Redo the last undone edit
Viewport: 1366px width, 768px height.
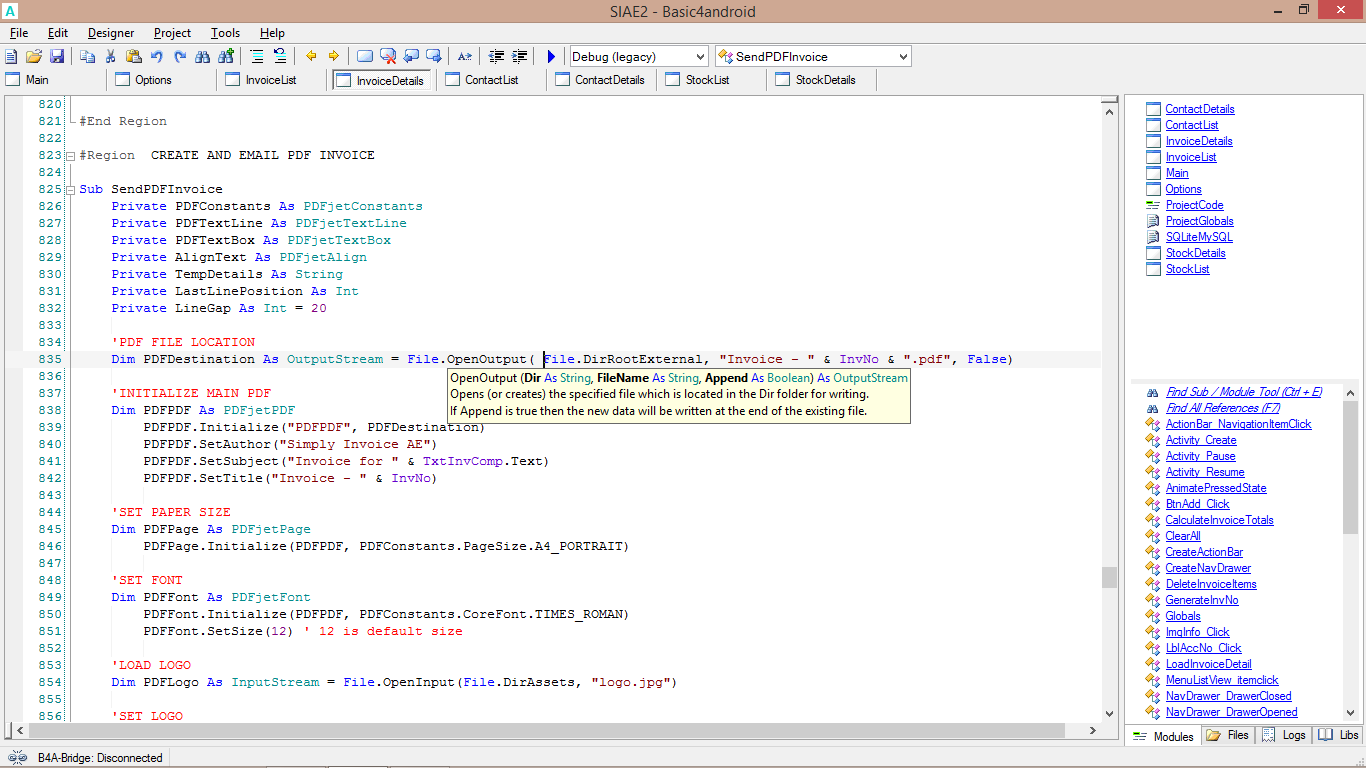tap(180, 56)
